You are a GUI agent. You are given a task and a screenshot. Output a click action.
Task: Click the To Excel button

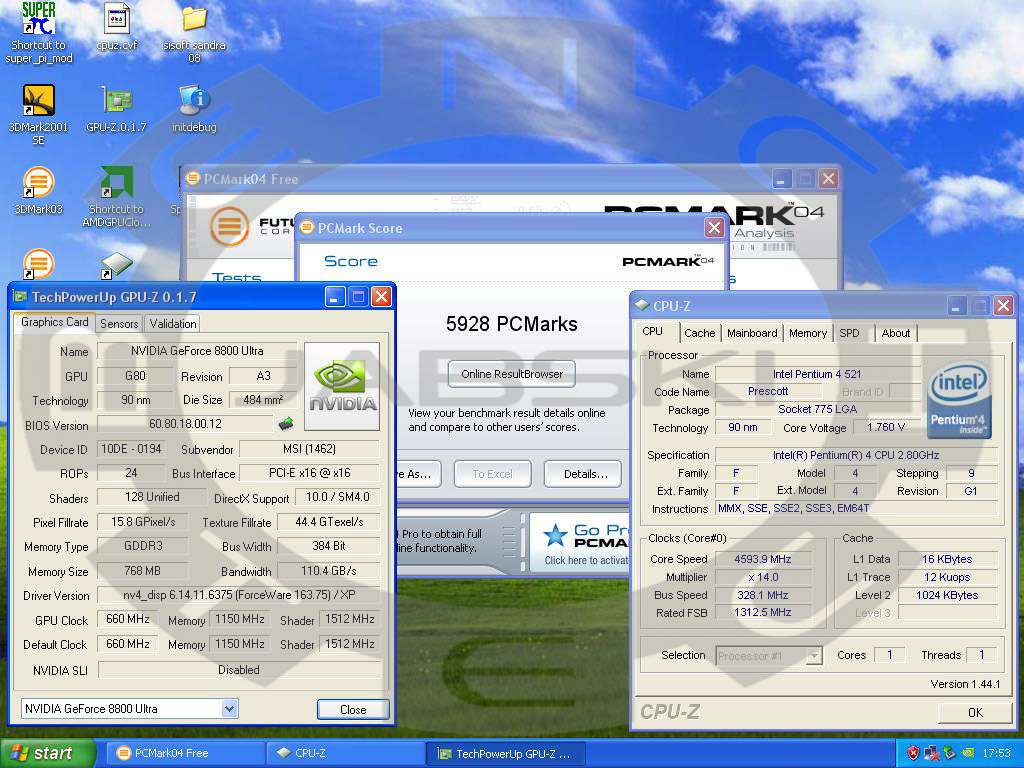pos(492,474)
